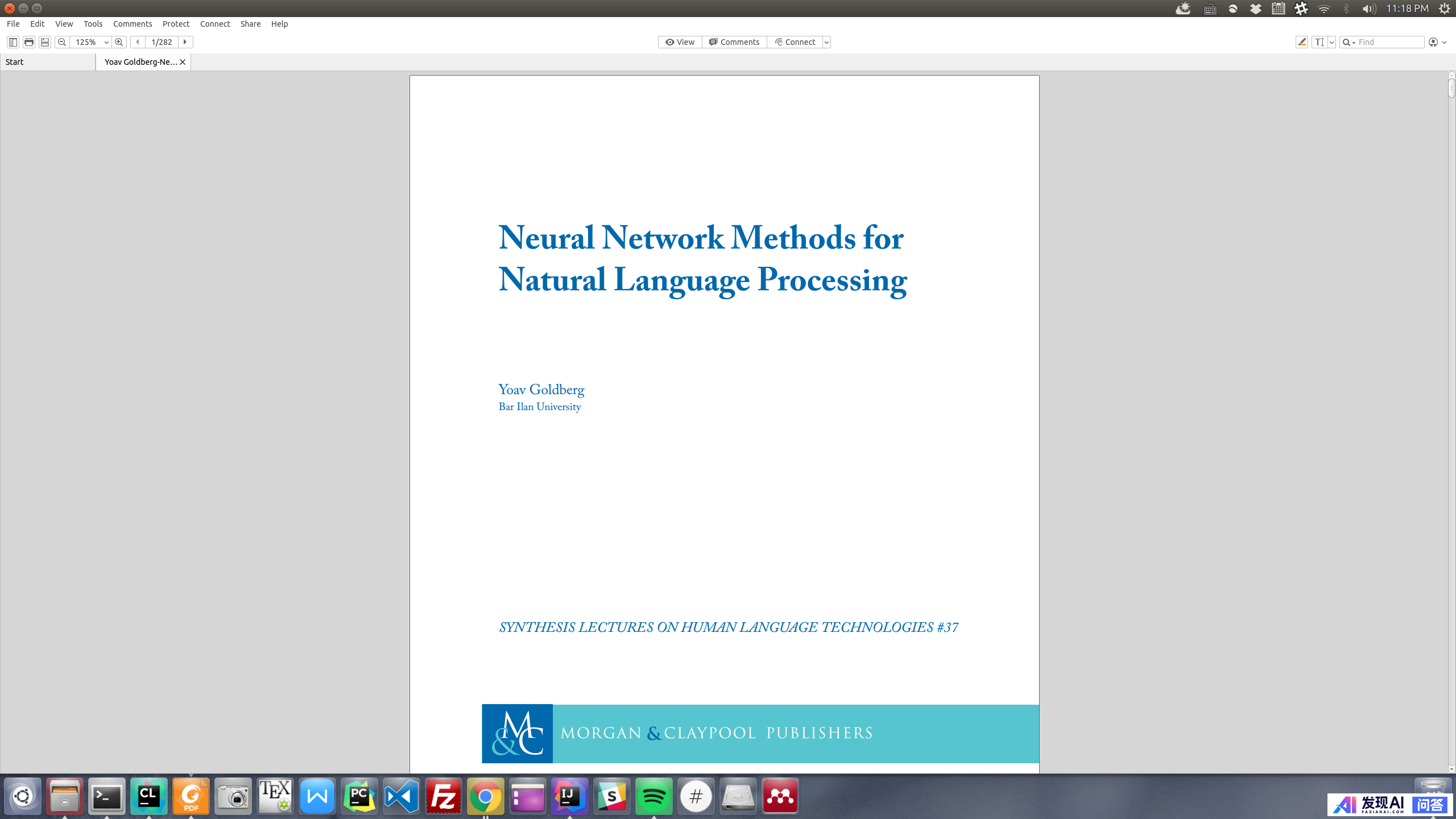The image size is (1456, 819).
Task: Go to previous page arrow
Action: [138, 42]
